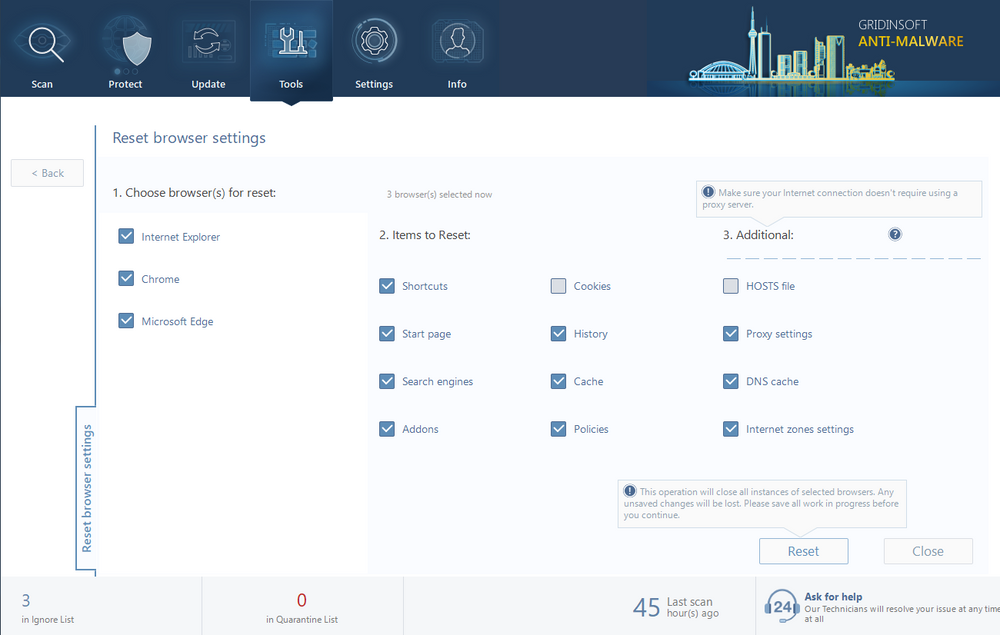This screenshot has height=635, width=1000.
Task: Click the Back link
Action: 47,172
